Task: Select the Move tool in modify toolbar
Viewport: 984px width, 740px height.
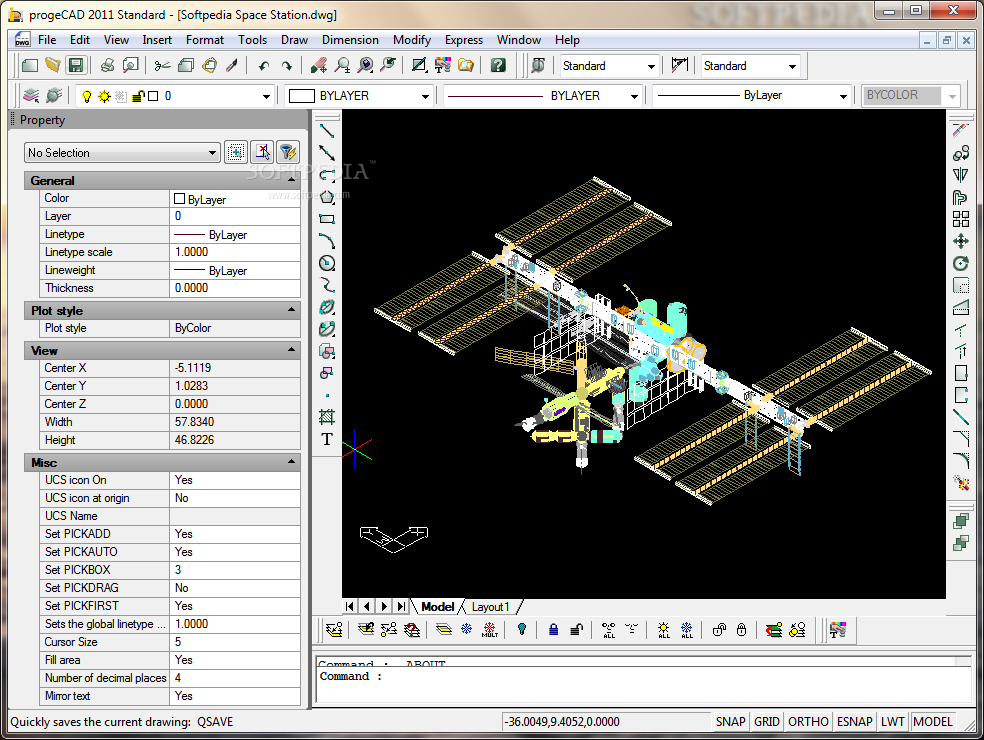Action: [x=960, y=241]
